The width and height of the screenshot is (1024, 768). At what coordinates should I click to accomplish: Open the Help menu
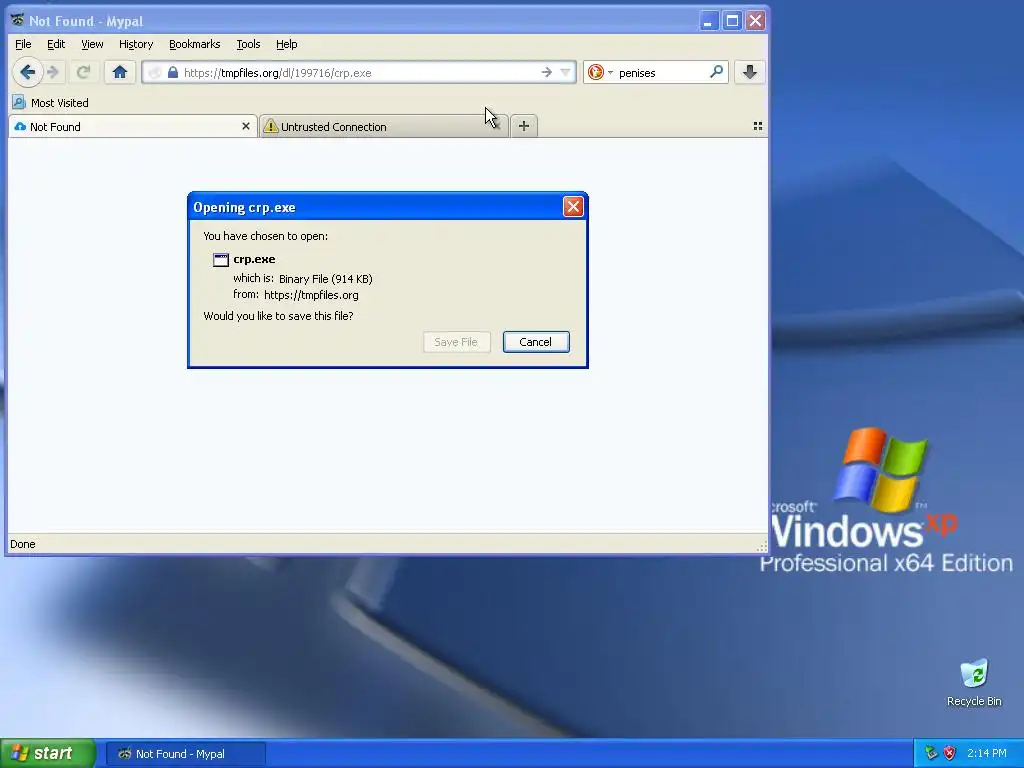click(287, 44)
